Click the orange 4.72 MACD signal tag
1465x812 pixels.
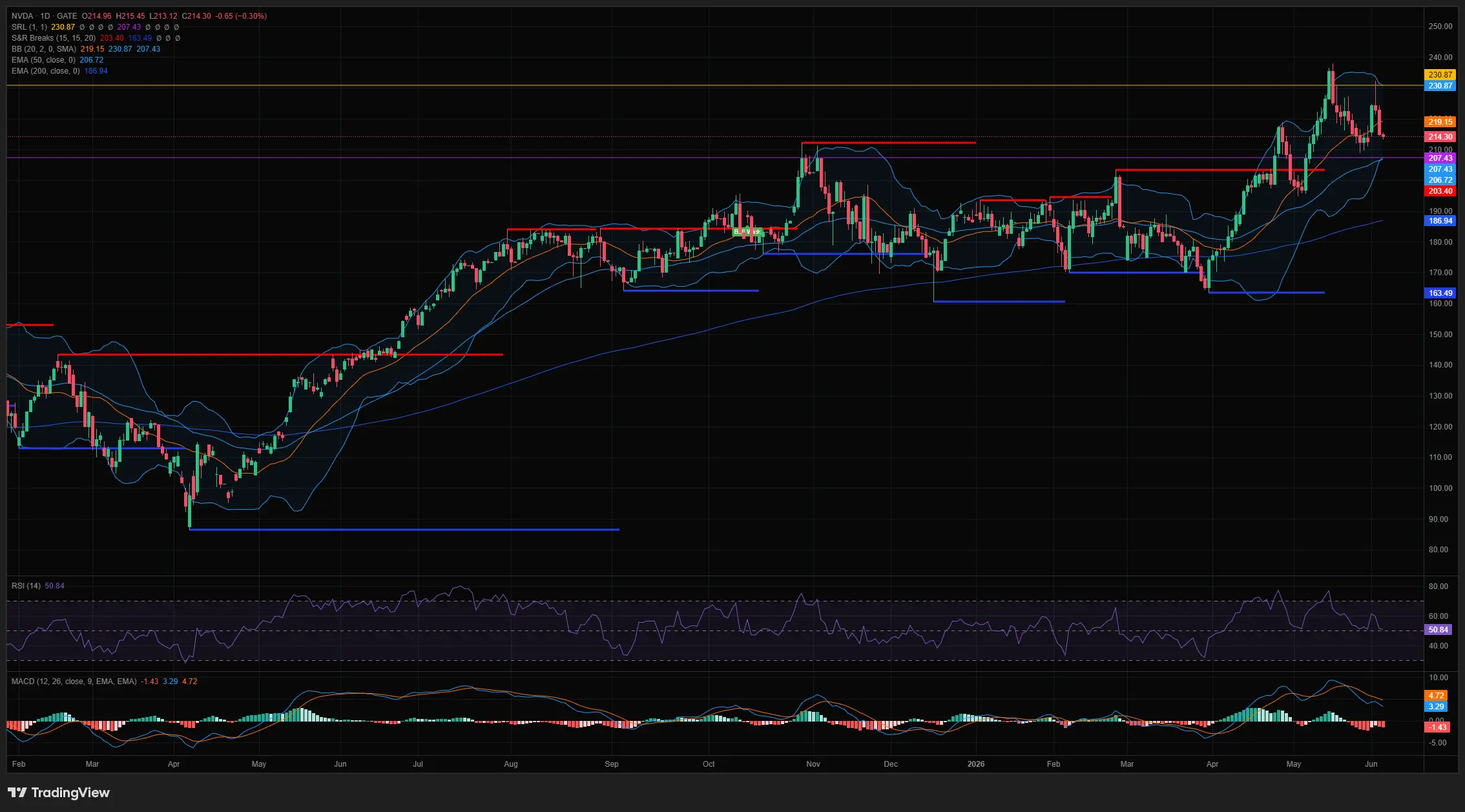(x=1436, y=696)
